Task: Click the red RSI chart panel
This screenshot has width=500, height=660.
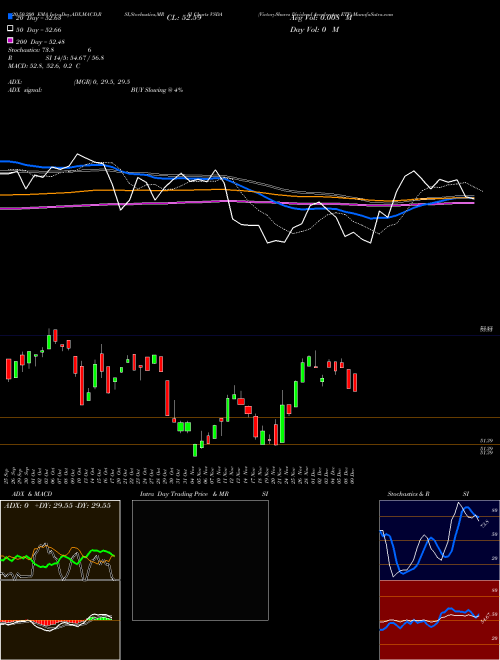Action: (x=439, y=620)
